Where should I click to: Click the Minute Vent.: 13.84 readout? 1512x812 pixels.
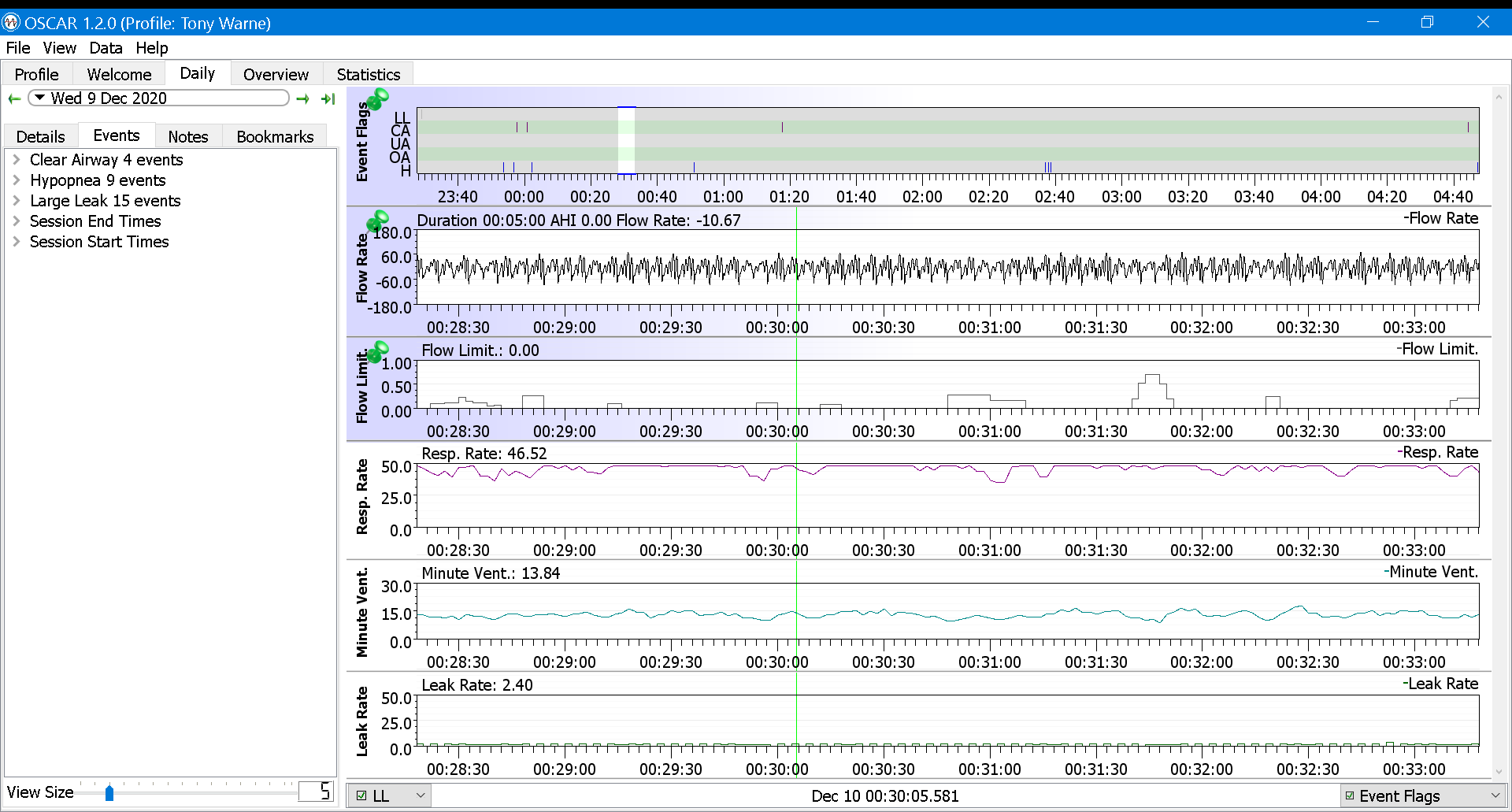click(491, 573)
